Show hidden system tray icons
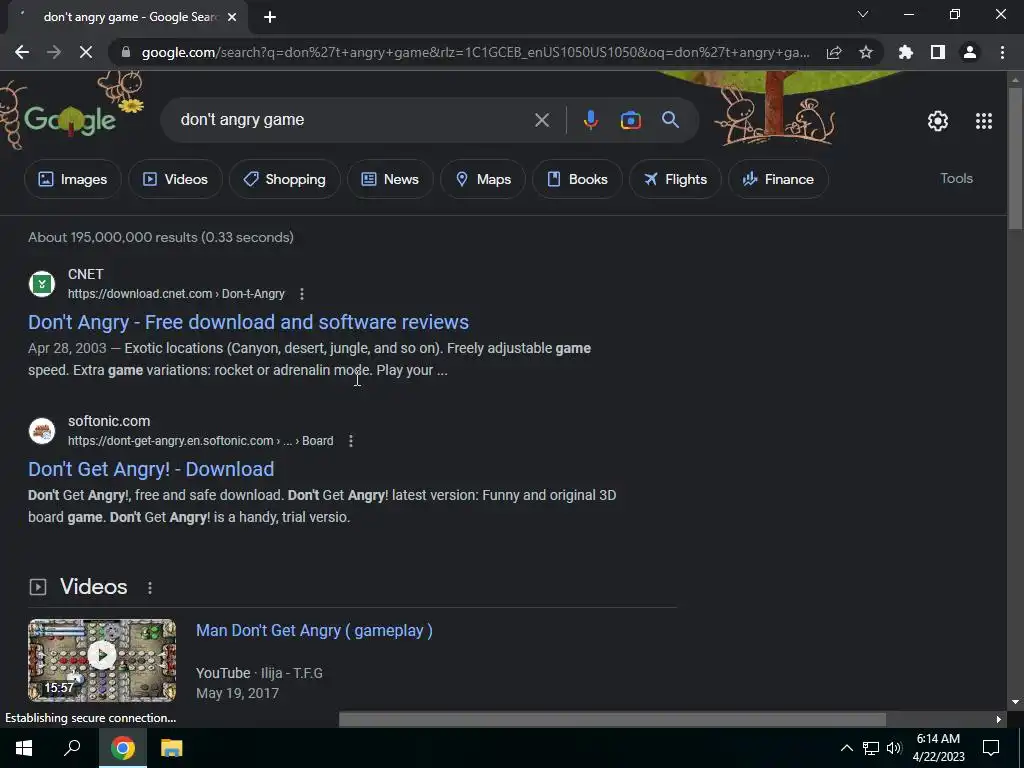This screenshot has height=768, width=1024. coord(846,748)
